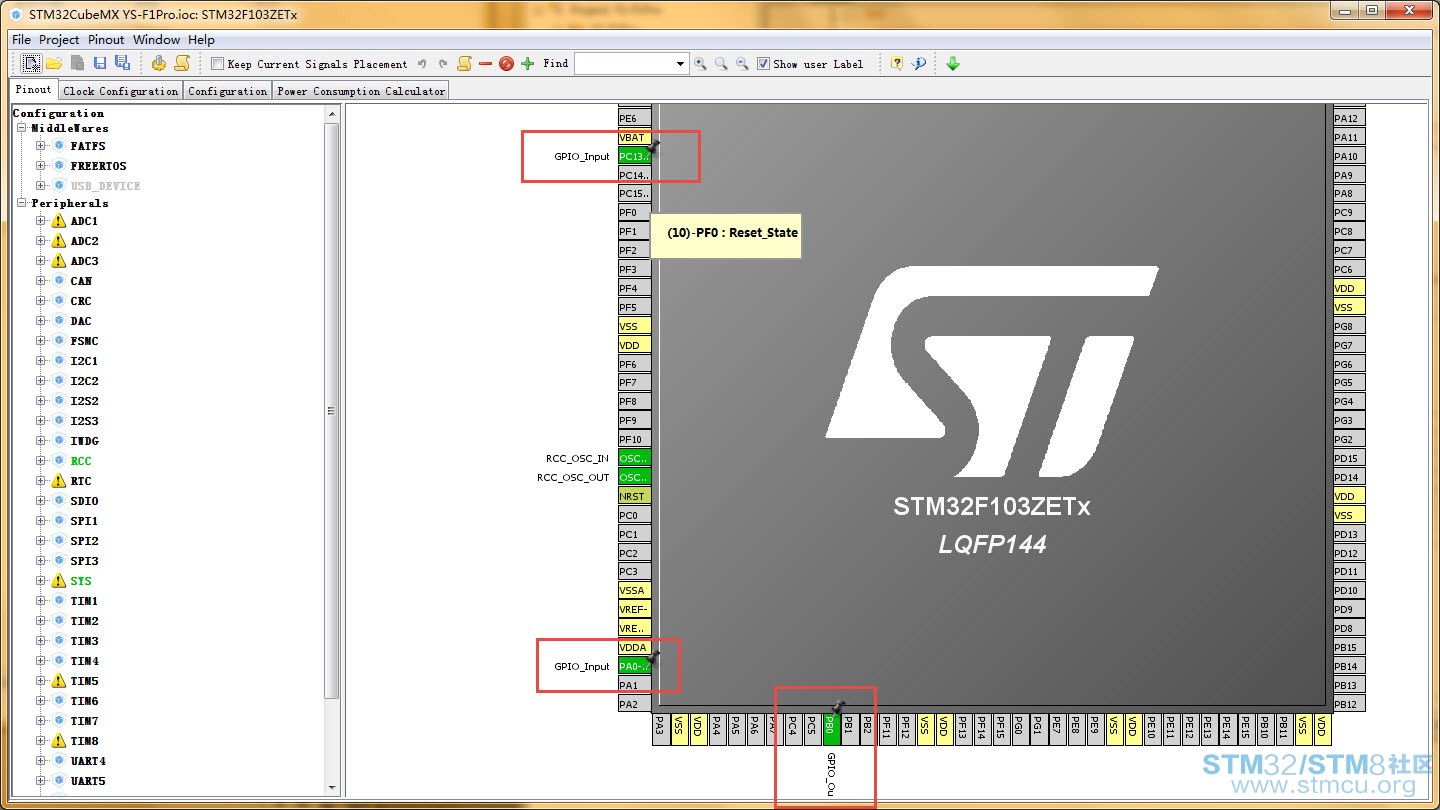Redo the last pinout change
1440x810 pixels.
[443, 64]
